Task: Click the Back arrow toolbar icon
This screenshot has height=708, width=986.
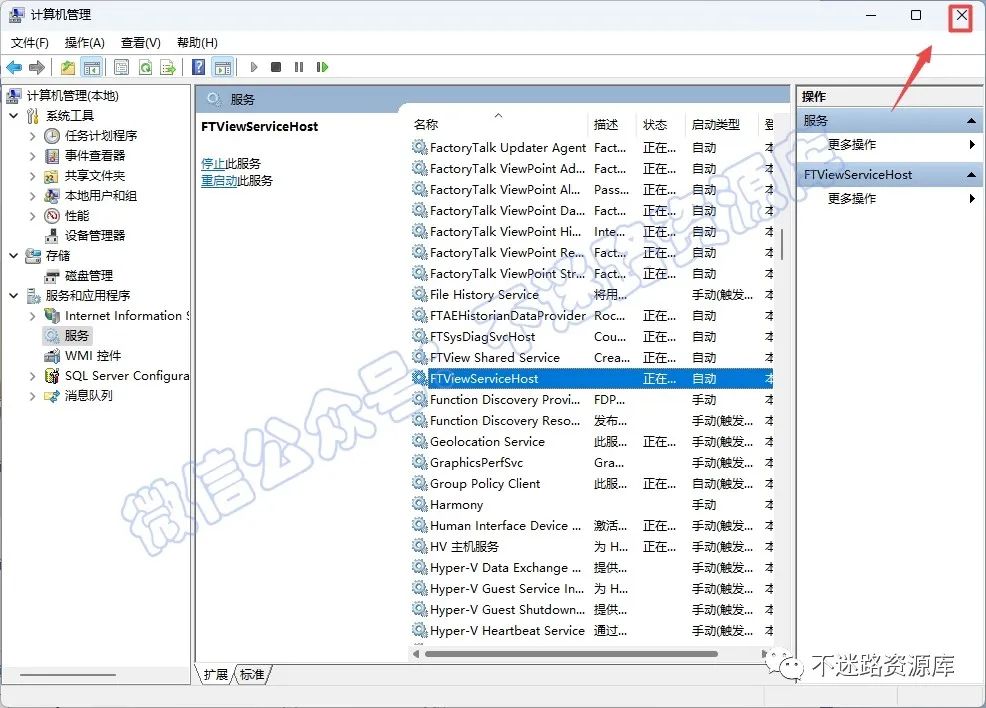Action: pyautogui.click(x=14, y=67)
